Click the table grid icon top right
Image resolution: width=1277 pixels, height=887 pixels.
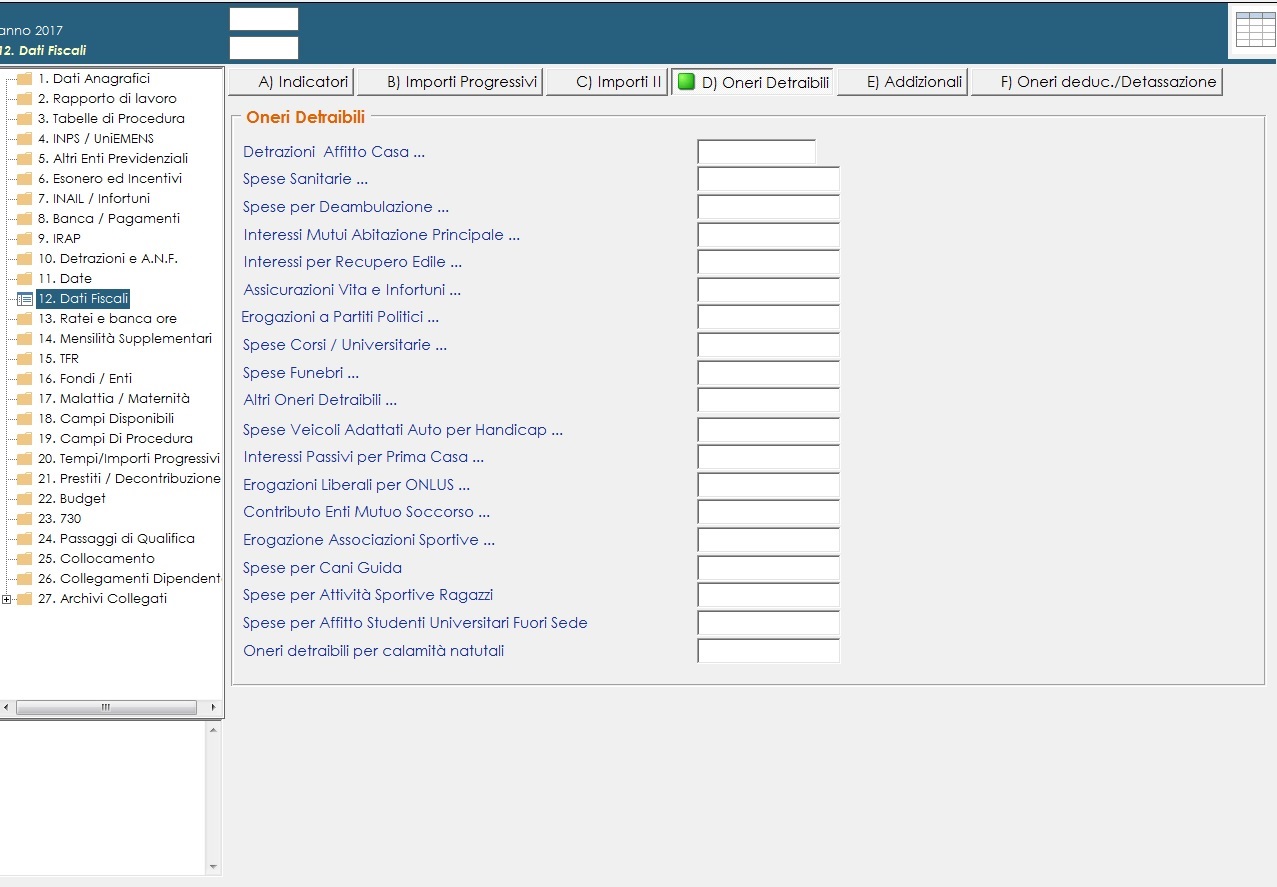point(1255,30)
